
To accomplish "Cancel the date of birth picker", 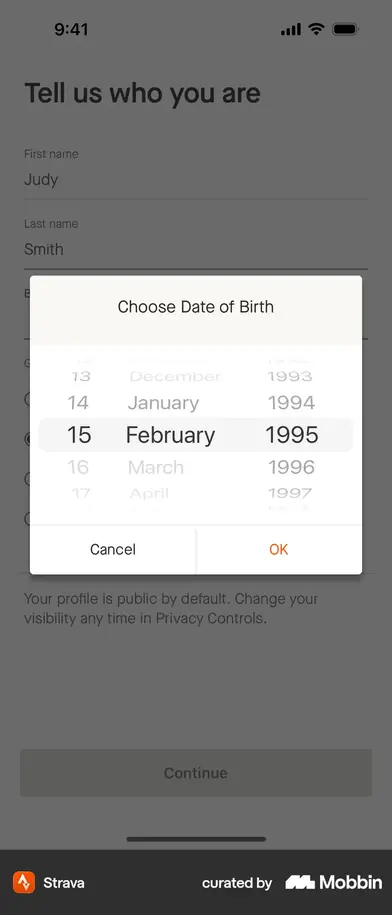I will point(113,549).
